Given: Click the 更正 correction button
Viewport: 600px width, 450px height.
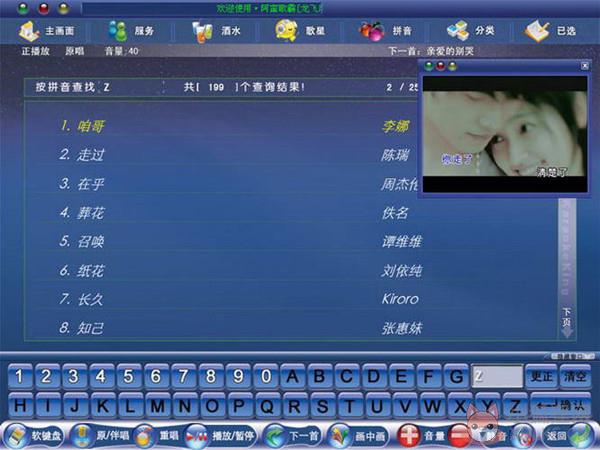Looking at the screenshot, I should (541, 377).
